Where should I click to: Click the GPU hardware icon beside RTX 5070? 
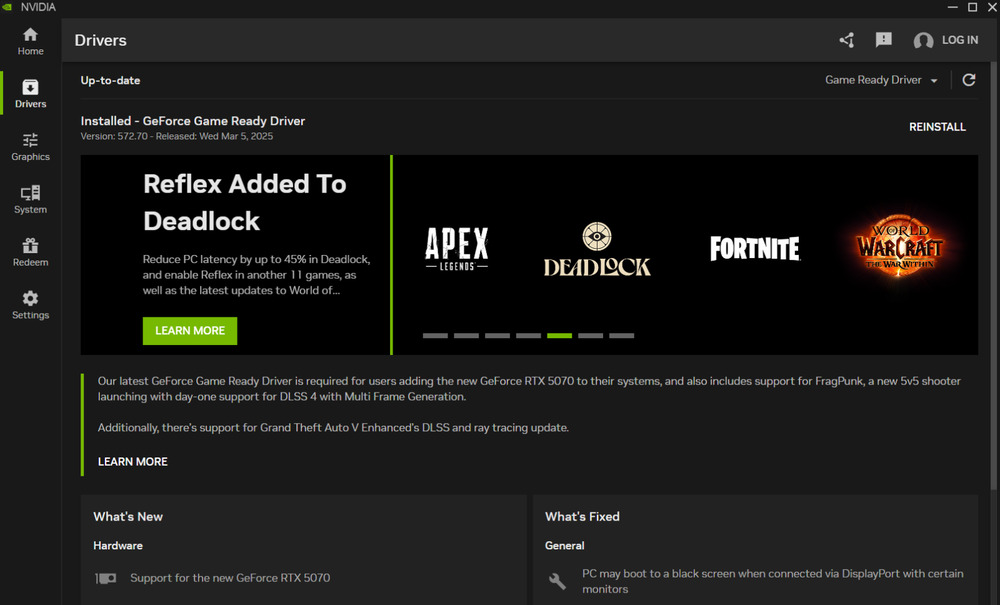(106, 578)
